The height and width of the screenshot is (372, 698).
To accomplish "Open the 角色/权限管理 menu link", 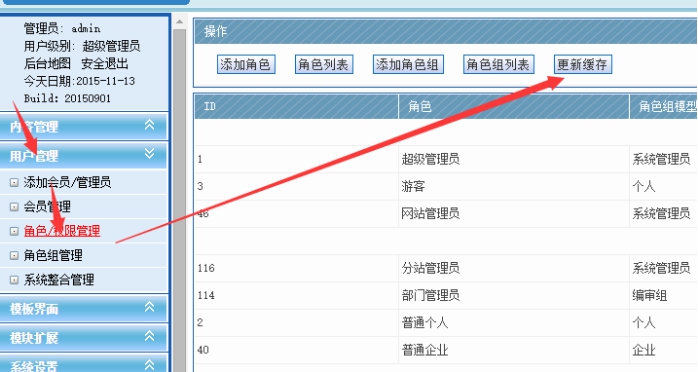I will click(62, 231).
